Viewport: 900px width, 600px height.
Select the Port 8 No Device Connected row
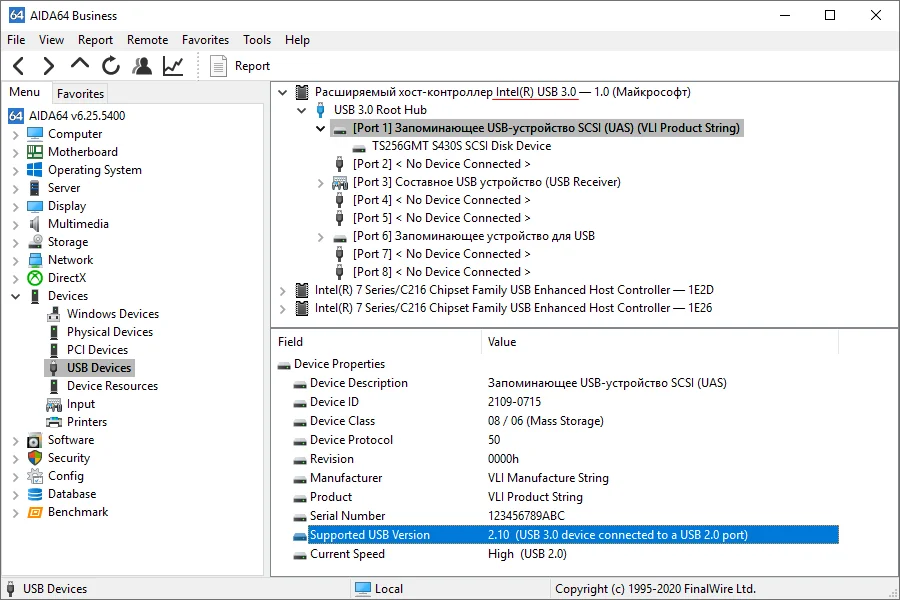(x=441, y=272)
